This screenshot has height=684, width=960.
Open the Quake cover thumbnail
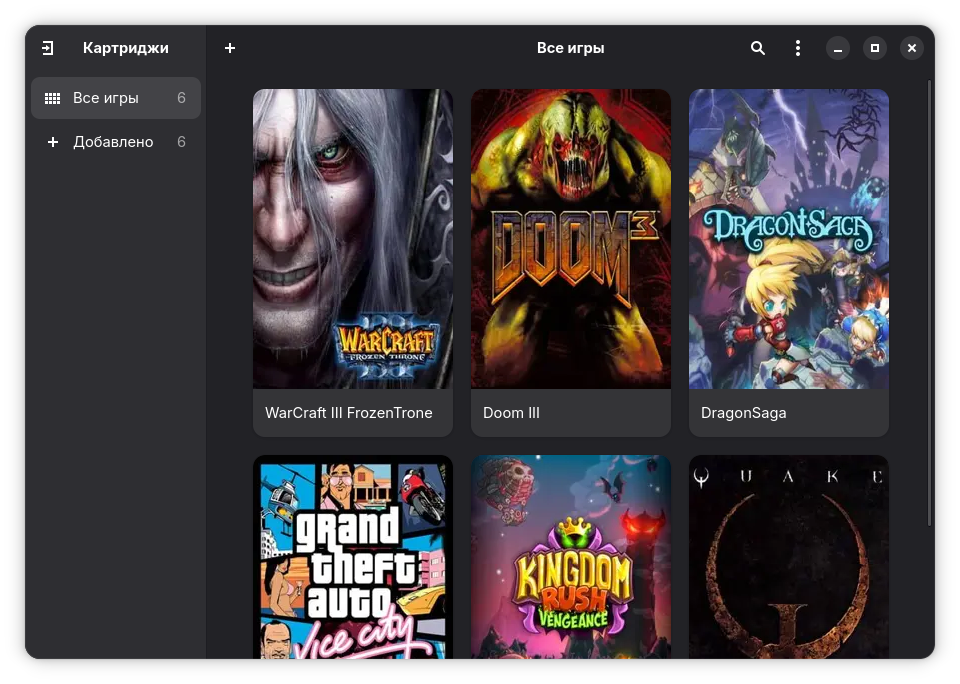tap(789, 557)
